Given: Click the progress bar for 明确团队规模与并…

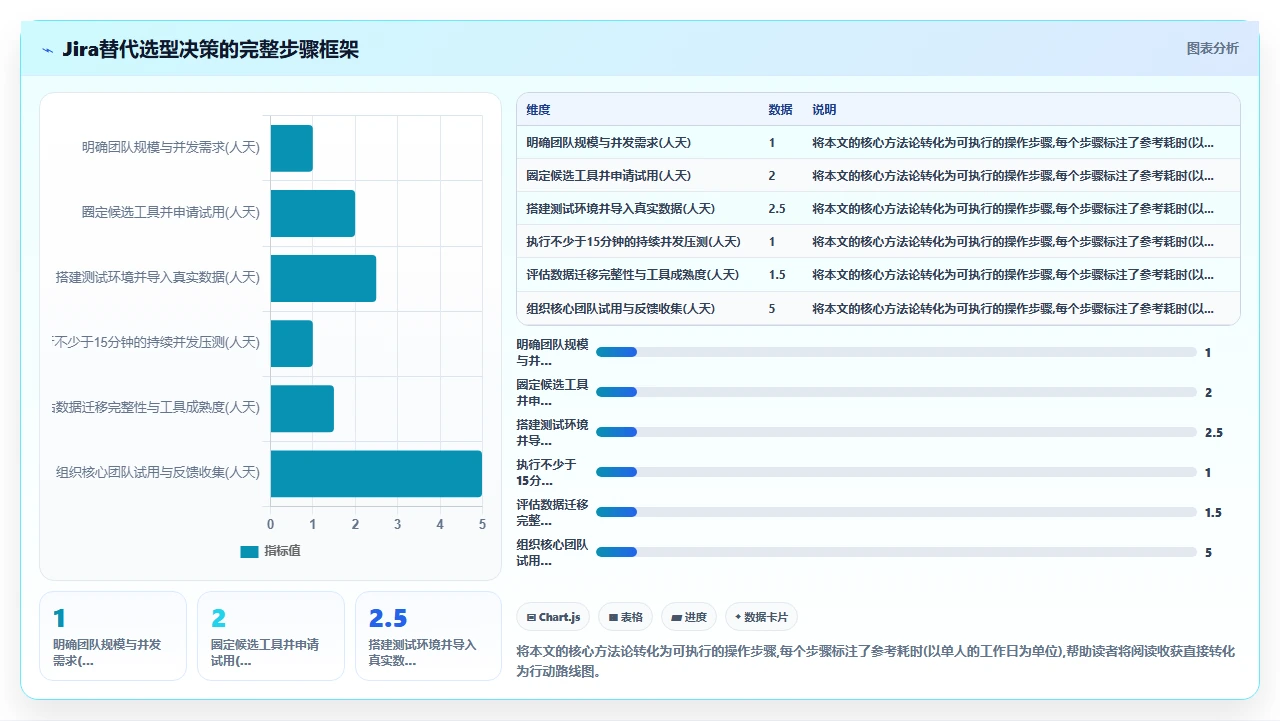Looking at the screenshot, I should (896, 352).
